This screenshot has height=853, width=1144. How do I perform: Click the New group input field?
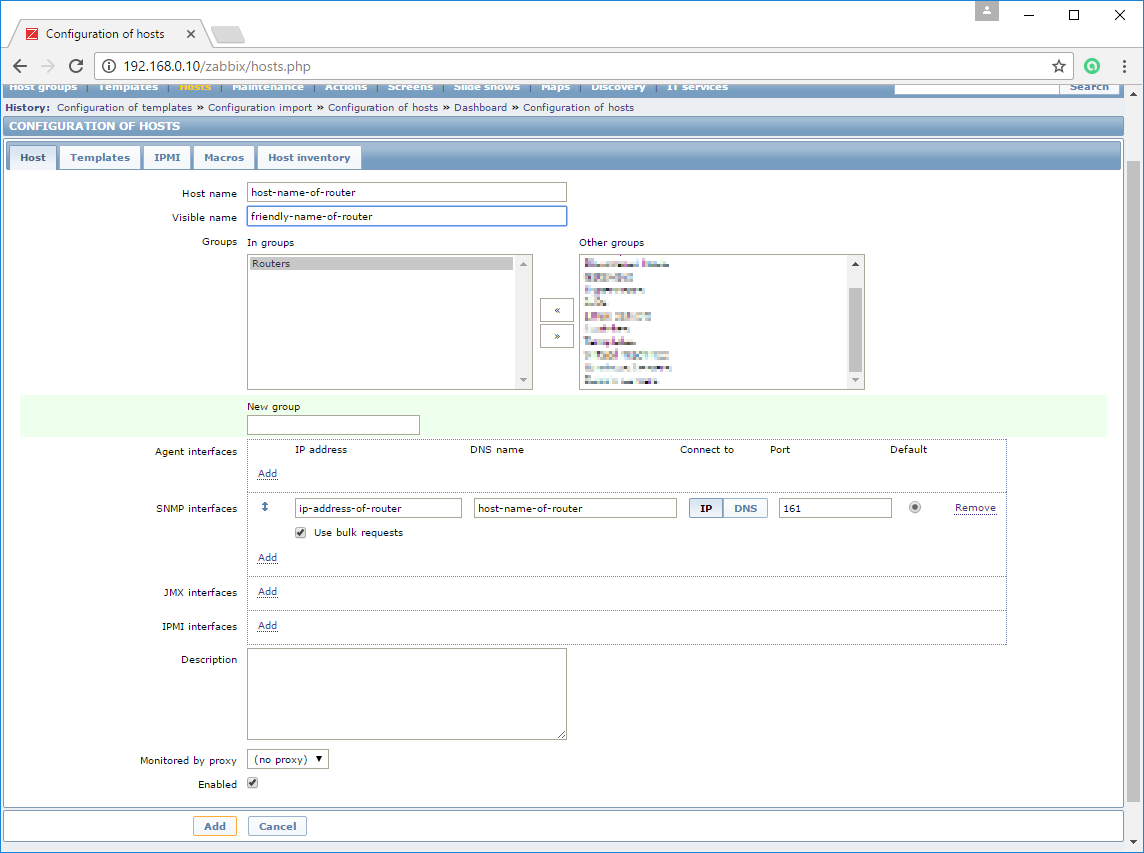pos(333,425)
